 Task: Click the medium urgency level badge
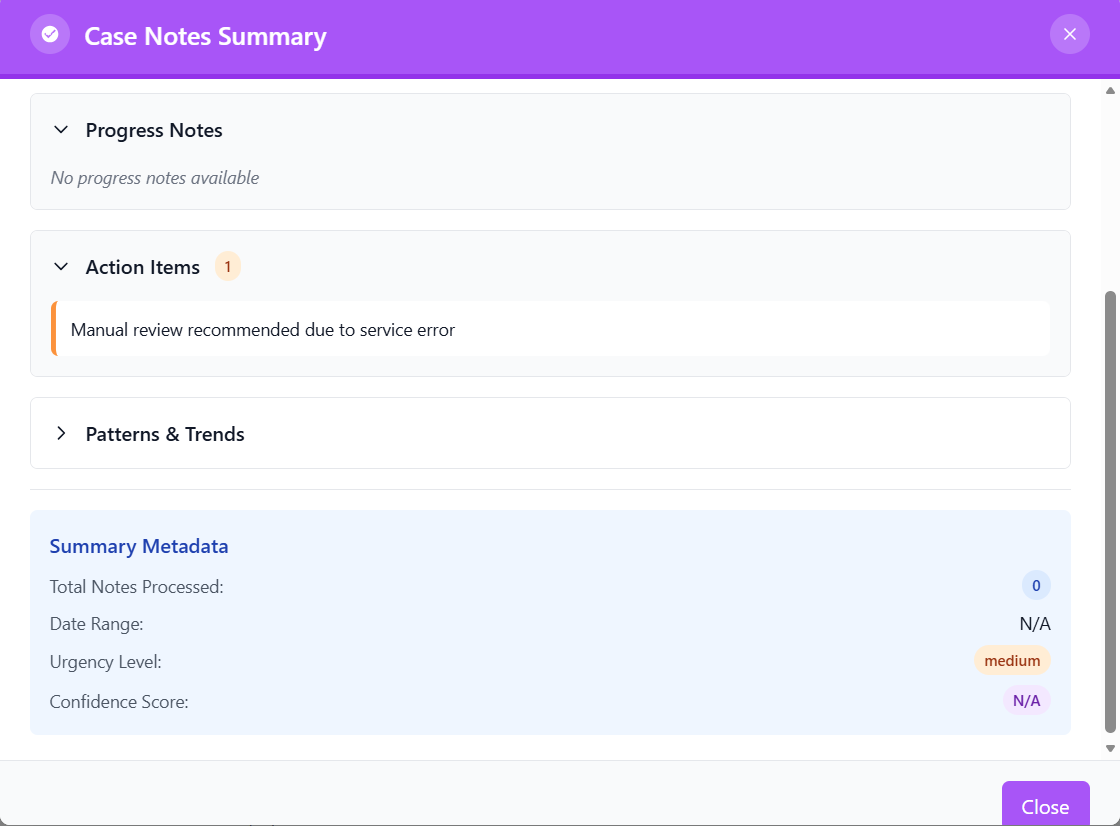pos(1012,661)
